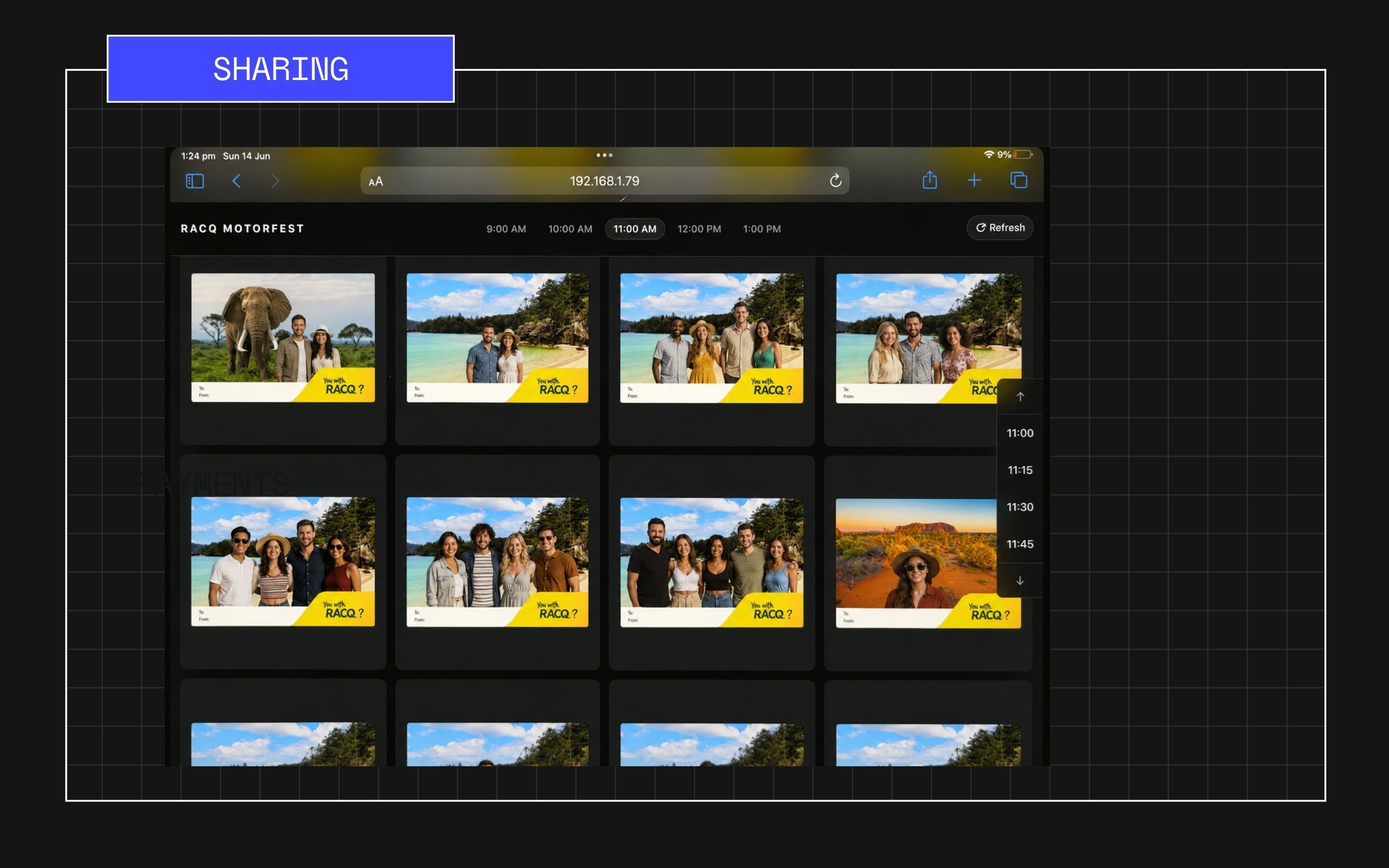Click the RACQ MOTORFEST title
This screenshot has height=868, width=1389.
tap(242, 229)
